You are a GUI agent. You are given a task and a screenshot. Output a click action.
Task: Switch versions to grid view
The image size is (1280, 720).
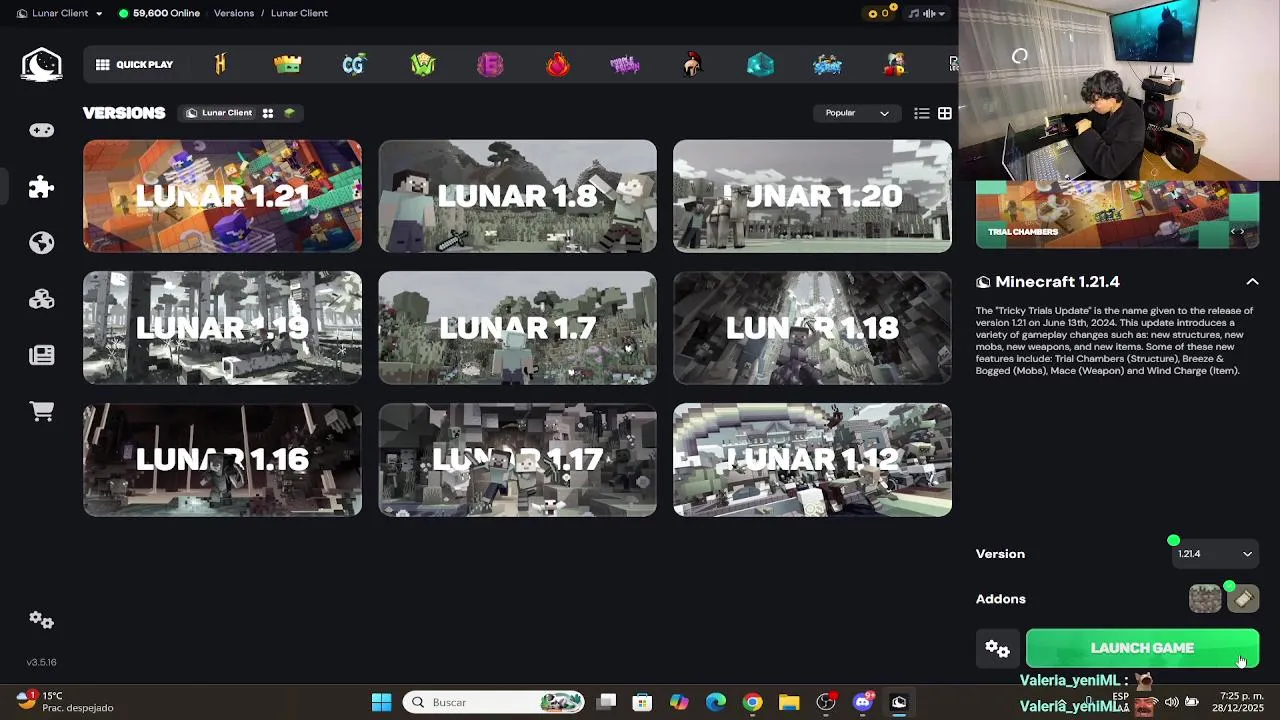[x=944, y=113]
